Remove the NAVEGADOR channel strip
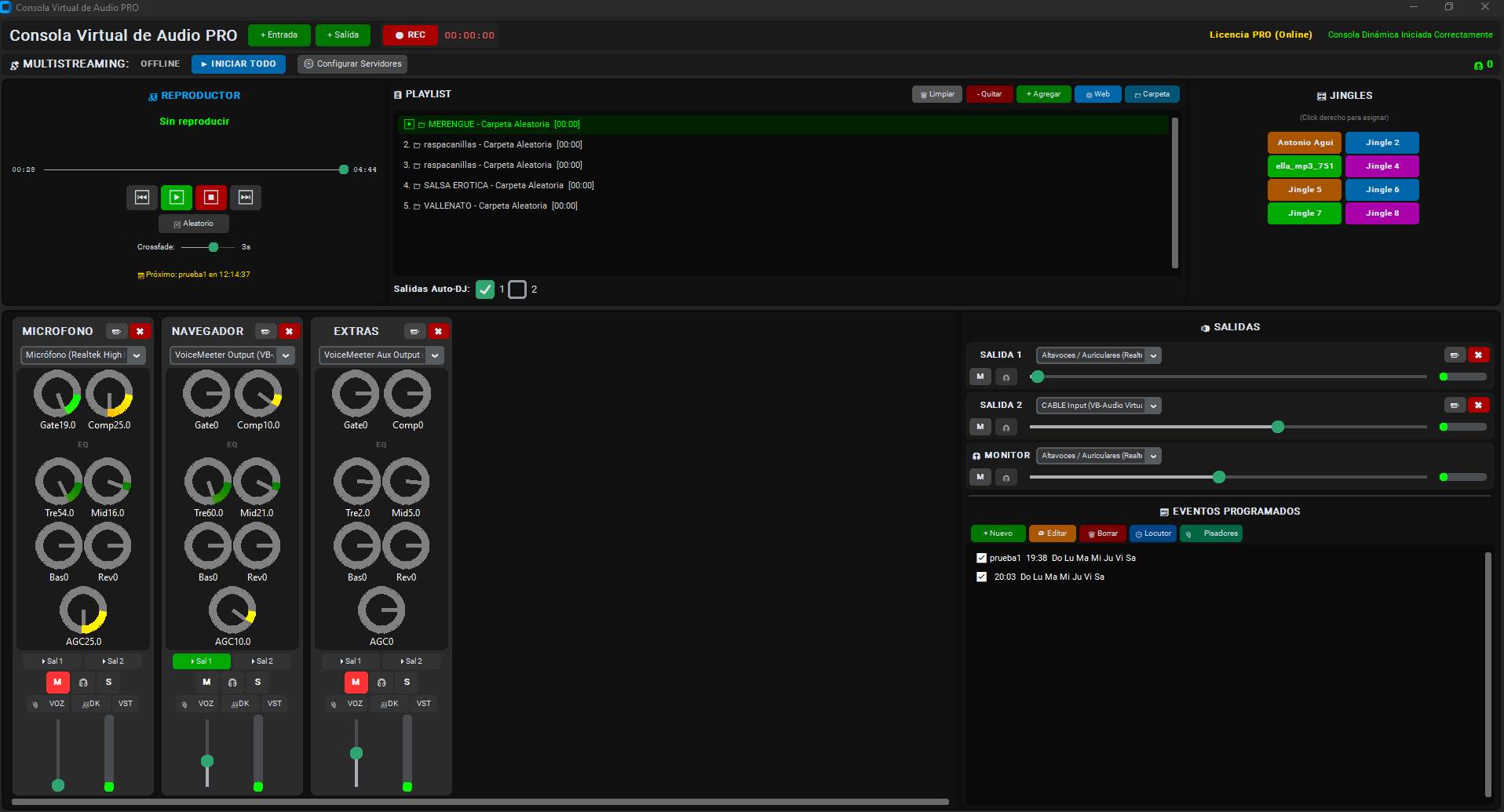Image resolution: width=1504 pixels, height=812 pixels. pyautogui.click(x=289, y=331)
